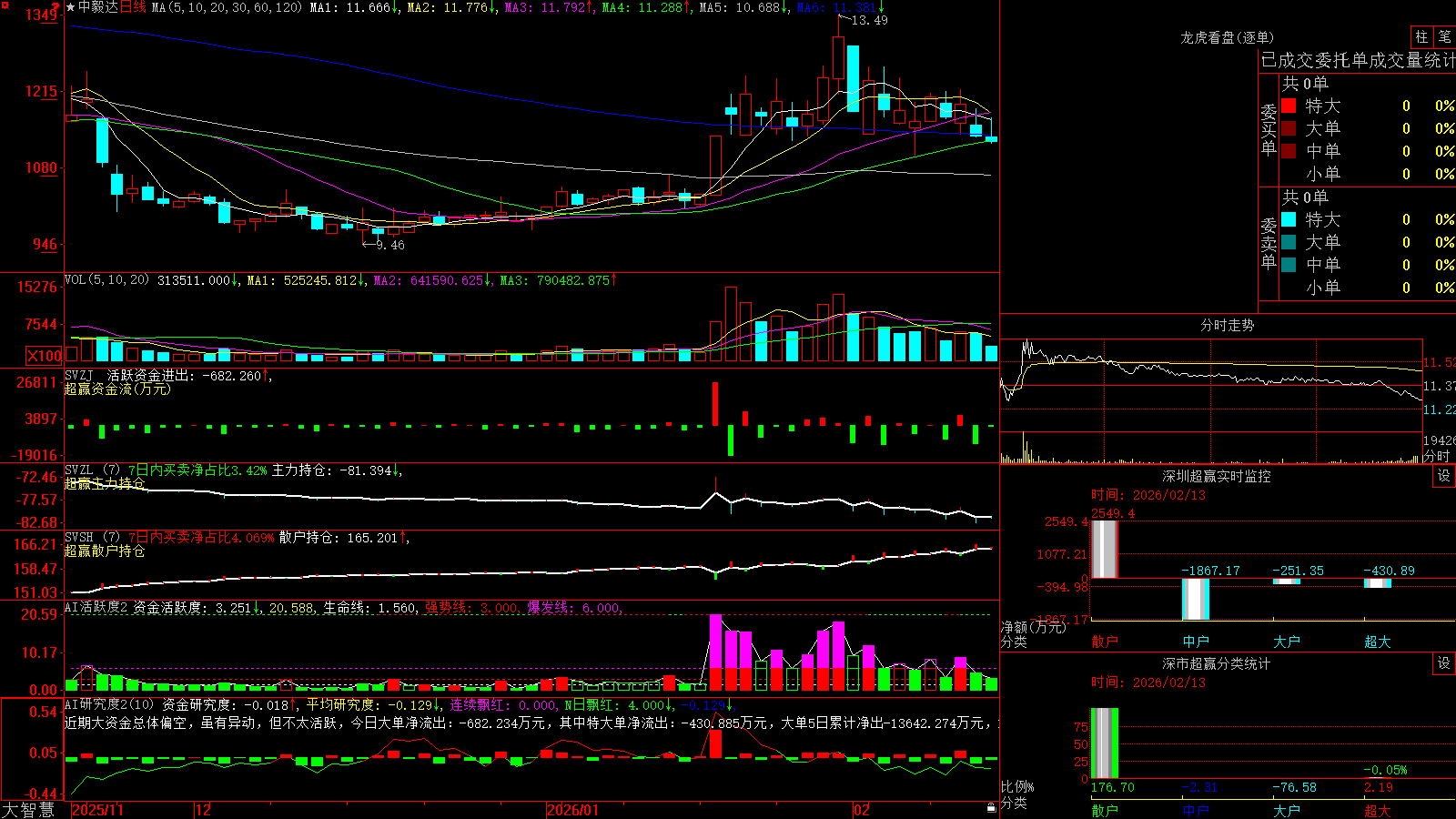Click the X100 volume multiplier box

45,356
